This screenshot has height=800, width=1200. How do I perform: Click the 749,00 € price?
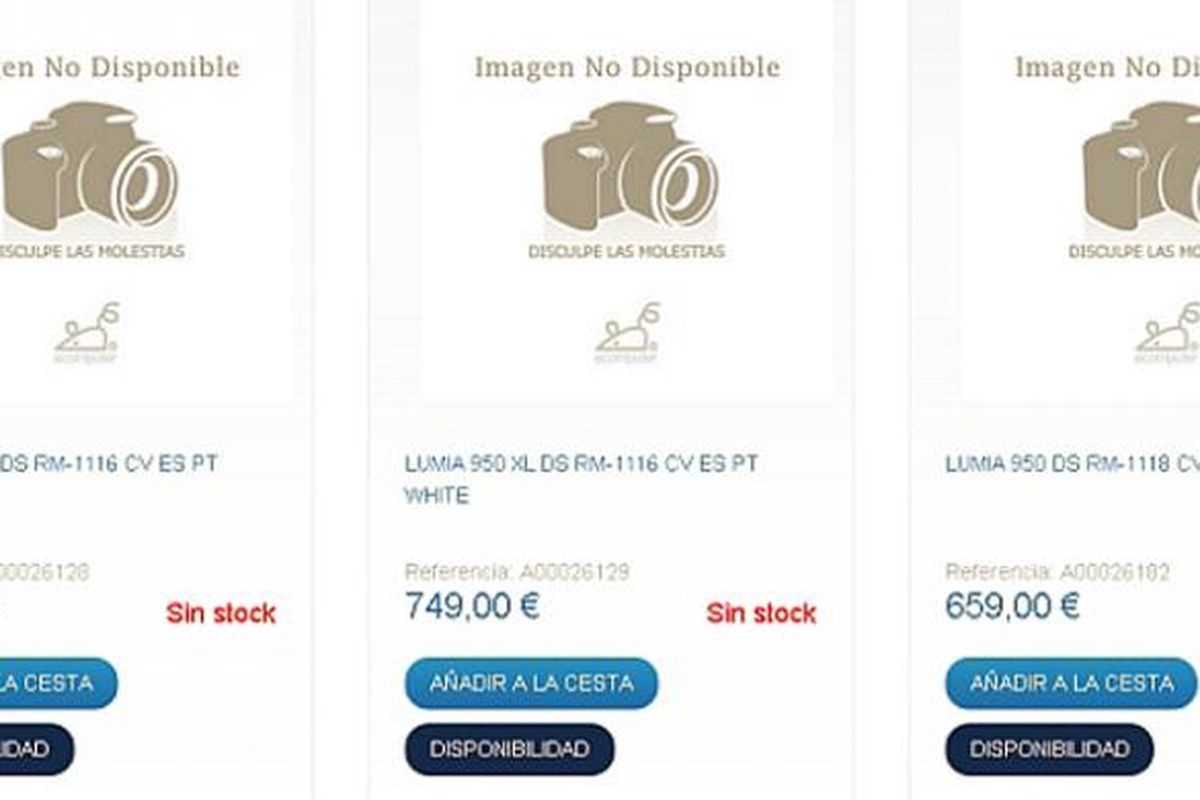pos(472,606)
